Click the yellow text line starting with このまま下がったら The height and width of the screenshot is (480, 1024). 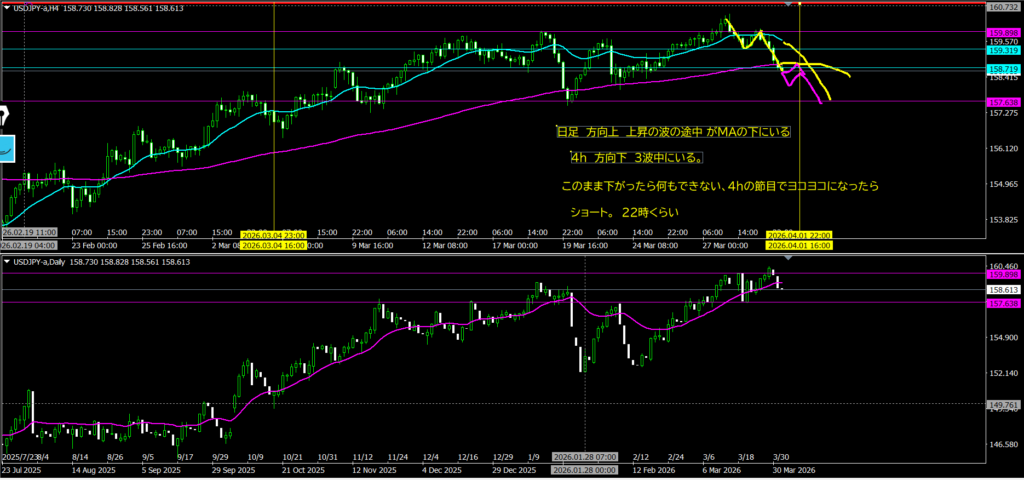(x=705, y=186)
